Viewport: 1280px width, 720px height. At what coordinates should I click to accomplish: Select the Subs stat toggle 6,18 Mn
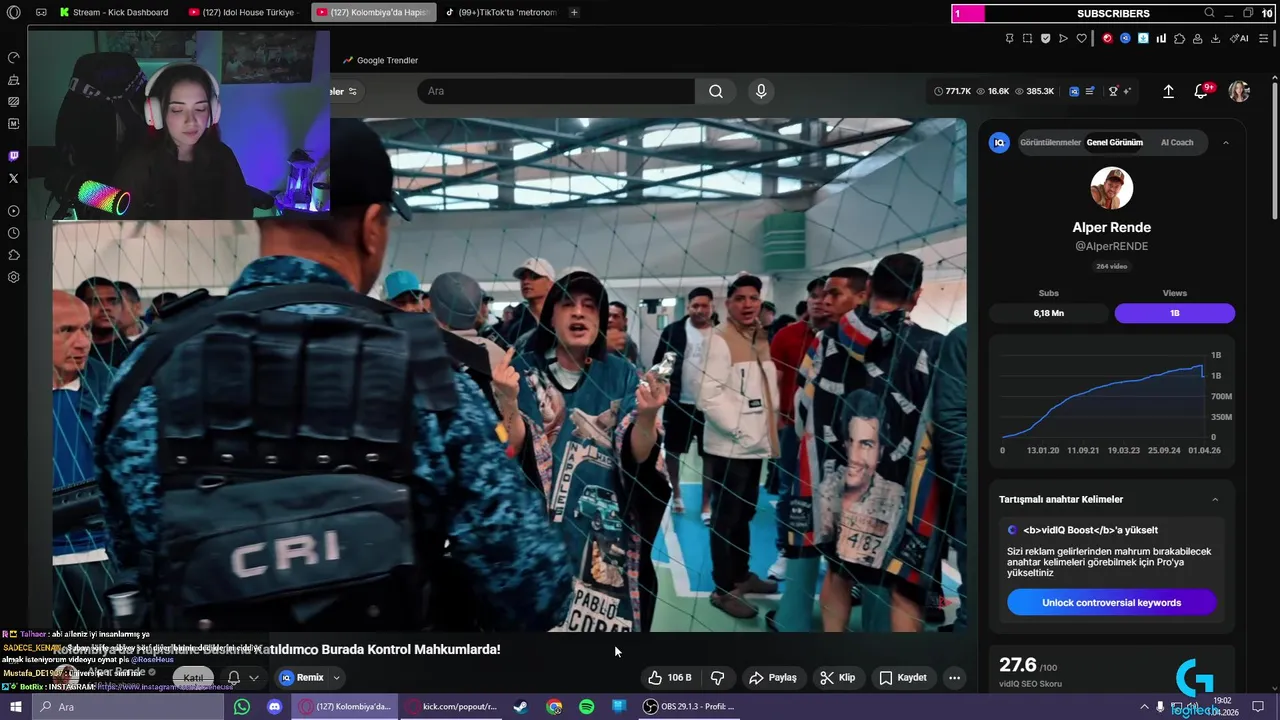(1048, 313)
